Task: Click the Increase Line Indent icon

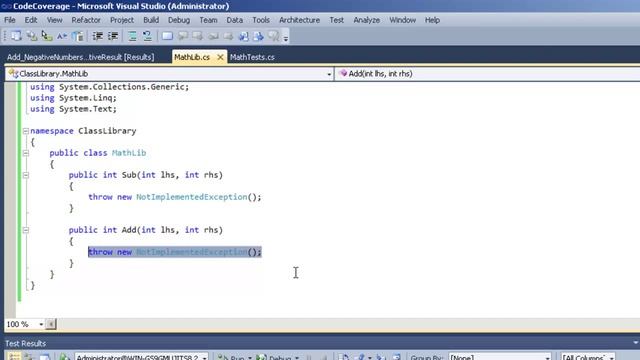Action: coord(113,36)
